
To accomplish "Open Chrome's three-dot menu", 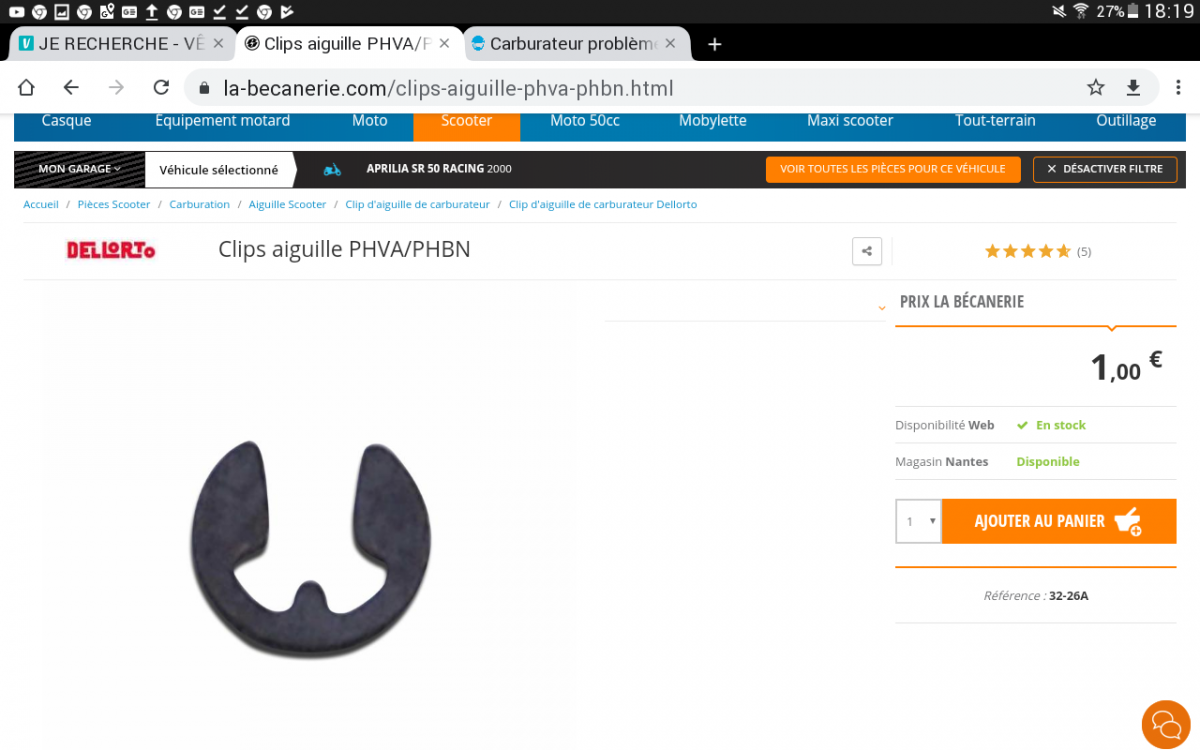I will pos(1177,88).
